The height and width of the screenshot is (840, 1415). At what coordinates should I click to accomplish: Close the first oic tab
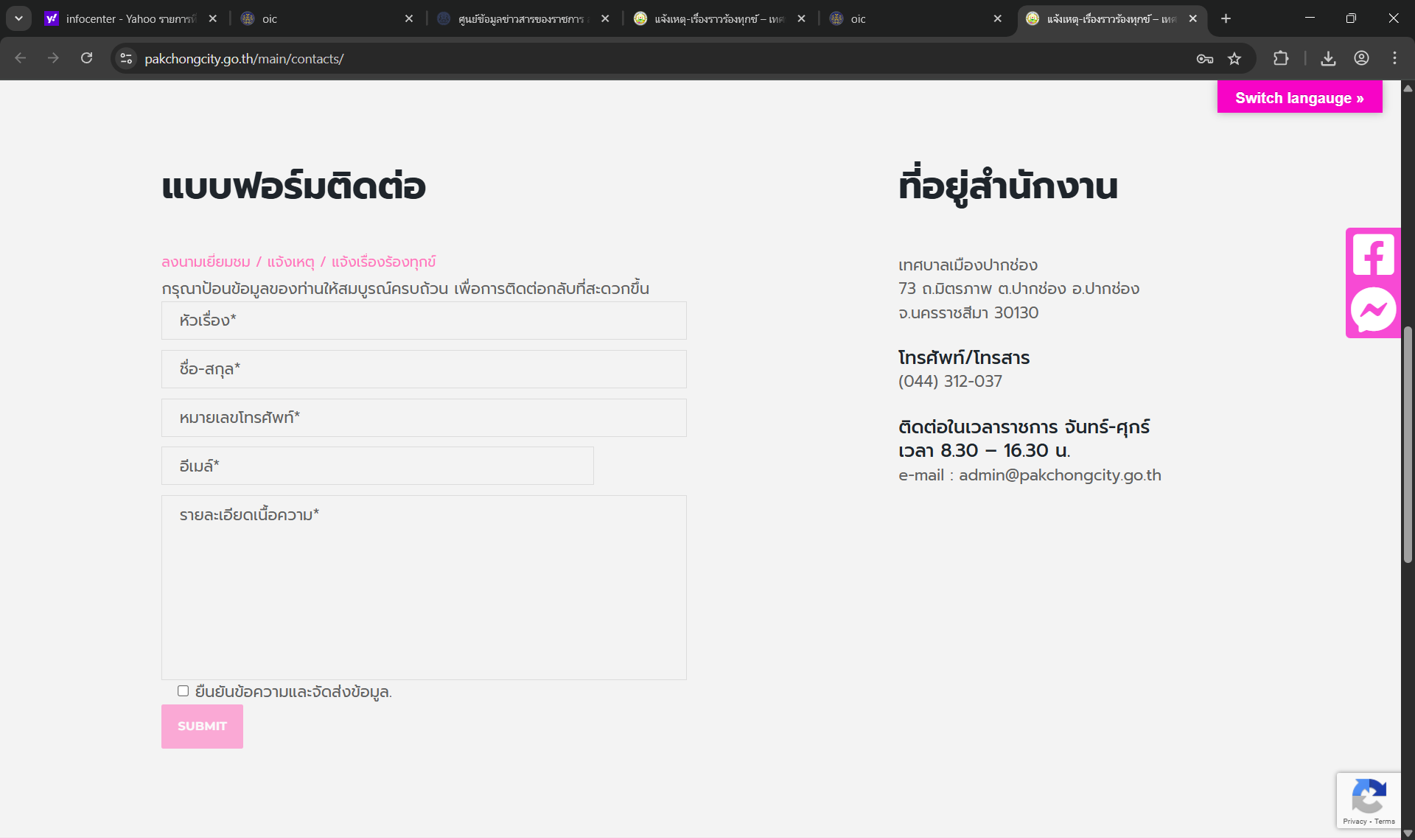coord(409,18)
